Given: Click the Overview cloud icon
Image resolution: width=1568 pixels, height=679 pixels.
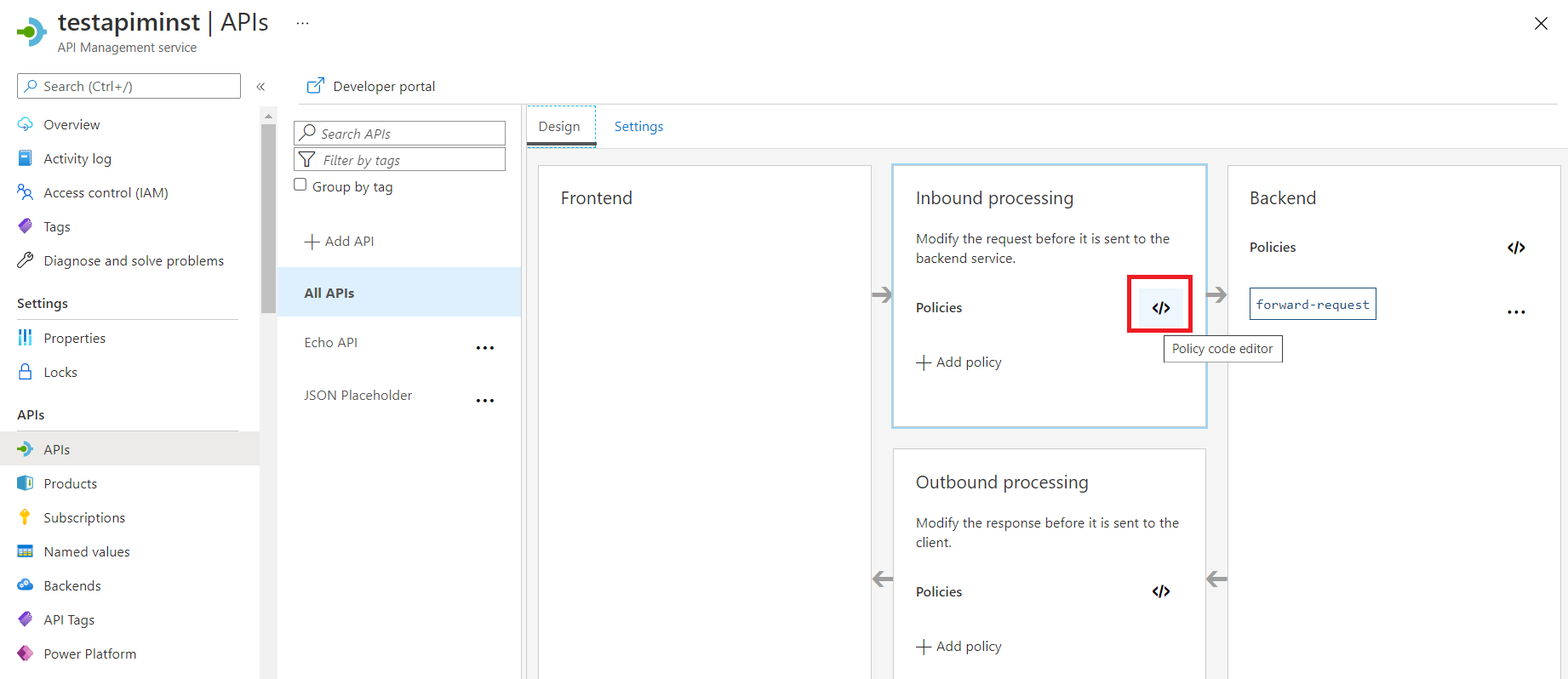Looking at the screenshot, I should [x=26, y=124].
